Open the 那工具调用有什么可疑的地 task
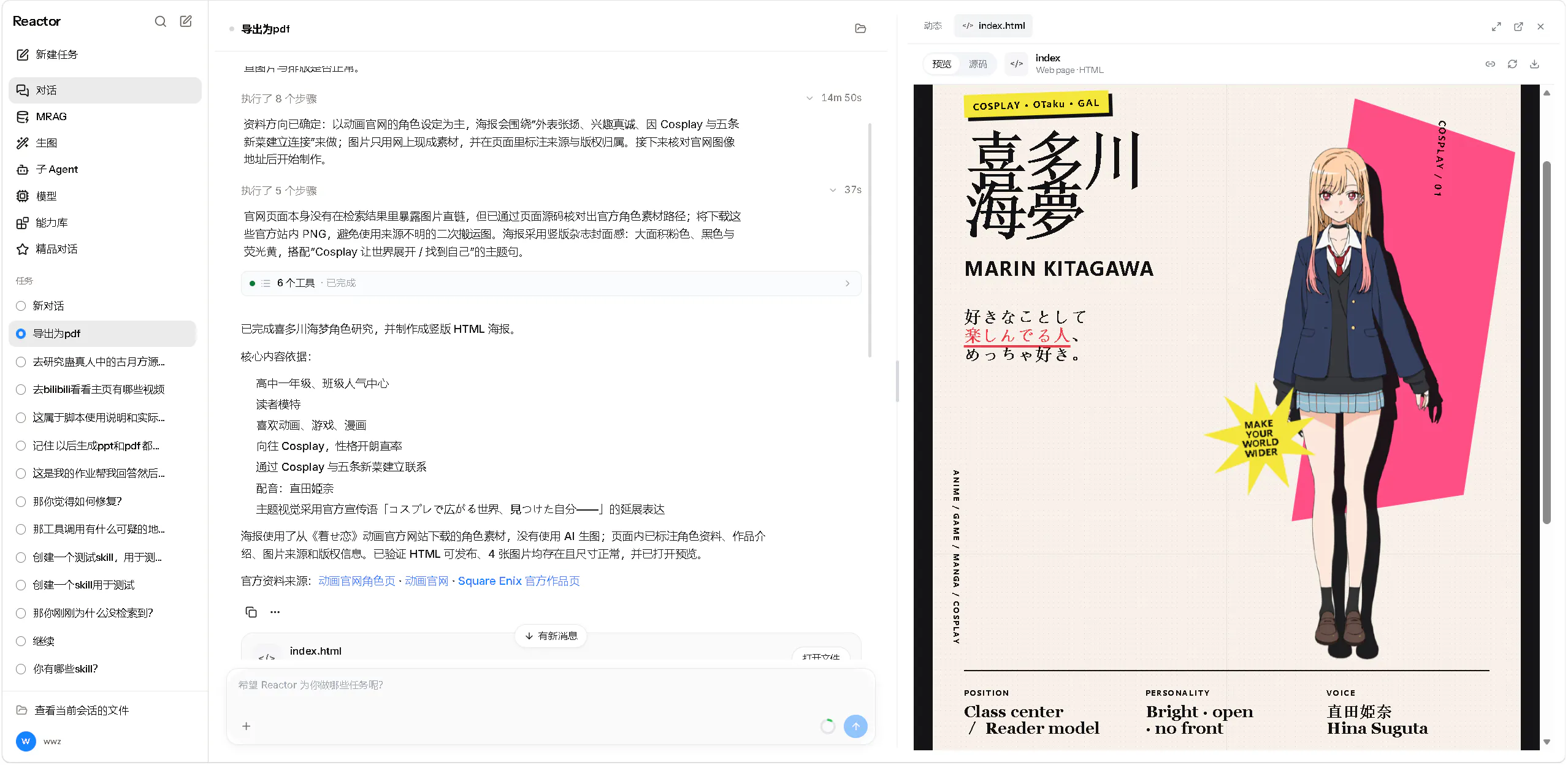This screenshot has height=765, width=1568. [102, 529]
